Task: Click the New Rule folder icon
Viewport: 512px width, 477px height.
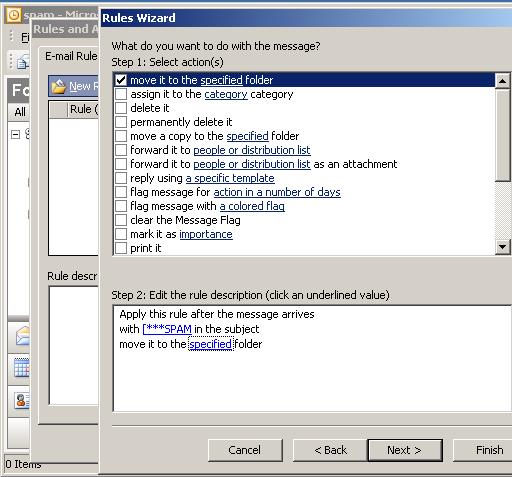Action: tap(59, 86)
